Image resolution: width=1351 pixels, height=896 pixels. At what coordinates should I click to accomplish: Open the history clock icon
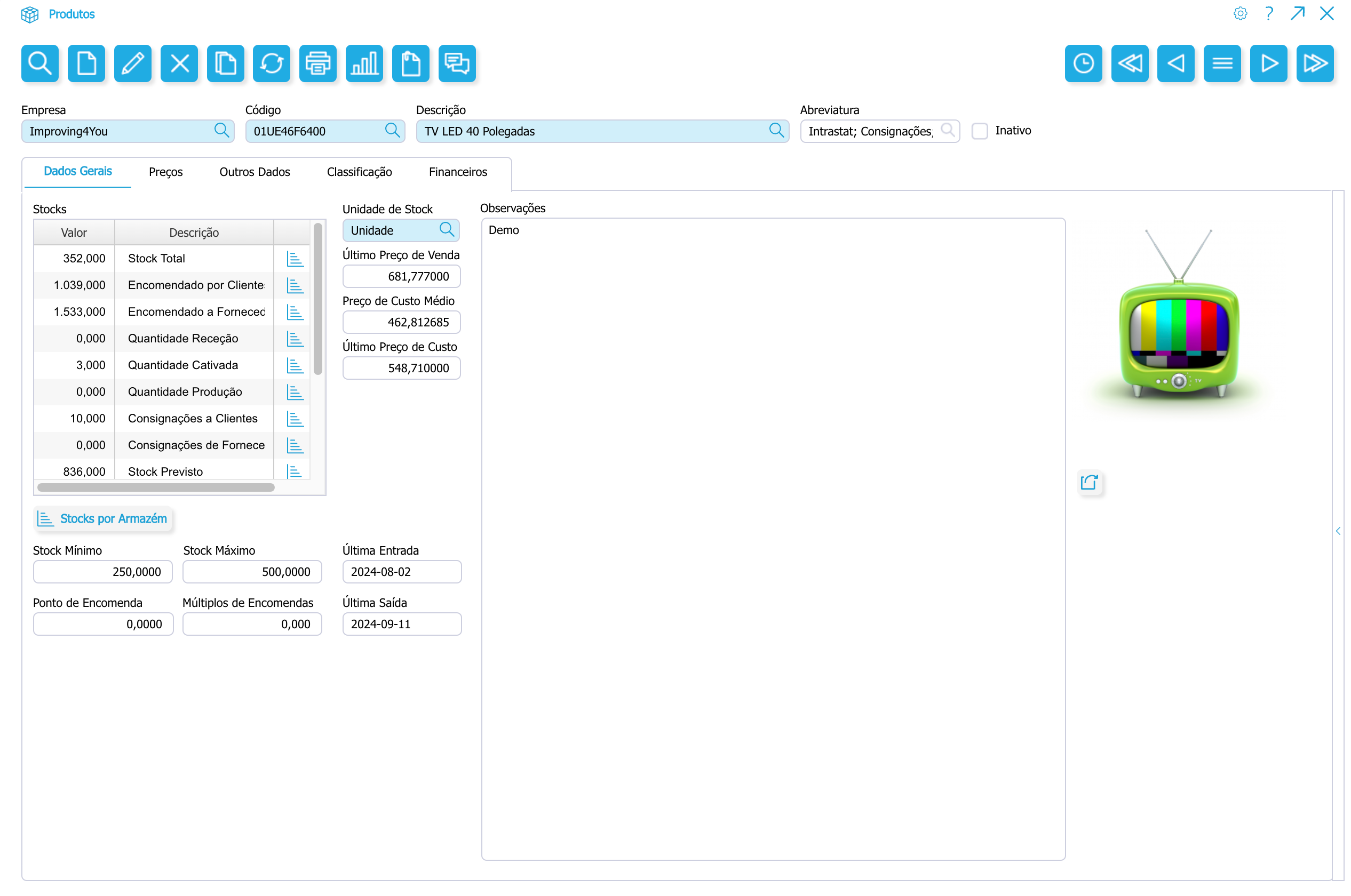click(1083, 63)
